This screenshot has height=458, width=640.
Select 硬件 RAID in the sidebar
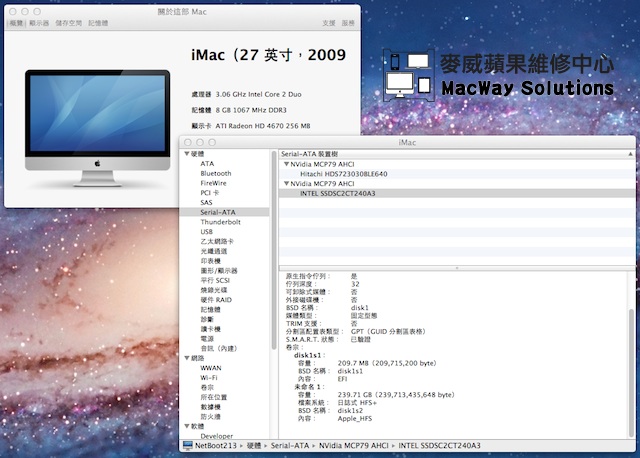pos(216,300)
